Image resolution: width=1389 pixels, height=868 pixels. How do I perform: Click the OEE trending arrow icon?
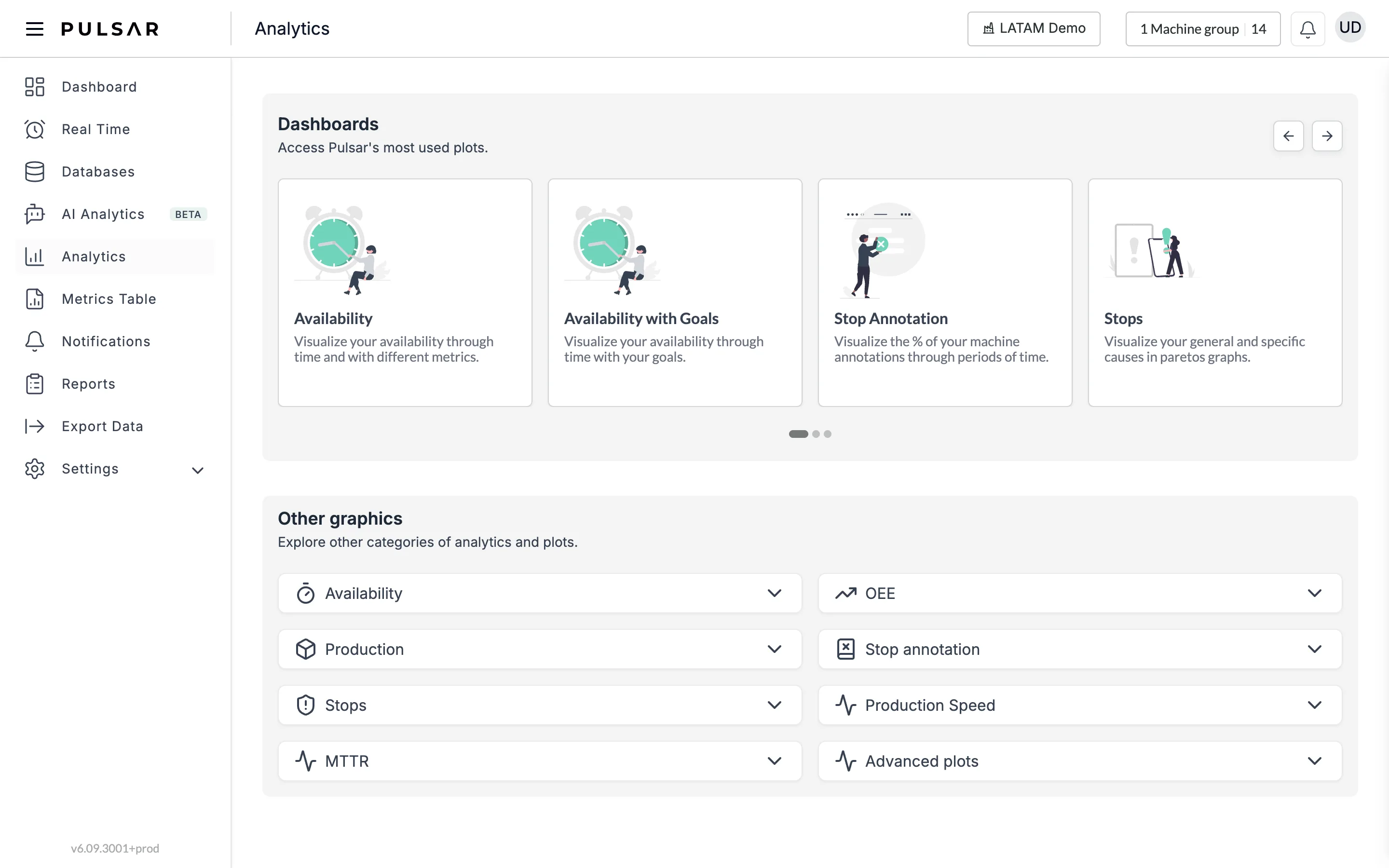point(845,593)
